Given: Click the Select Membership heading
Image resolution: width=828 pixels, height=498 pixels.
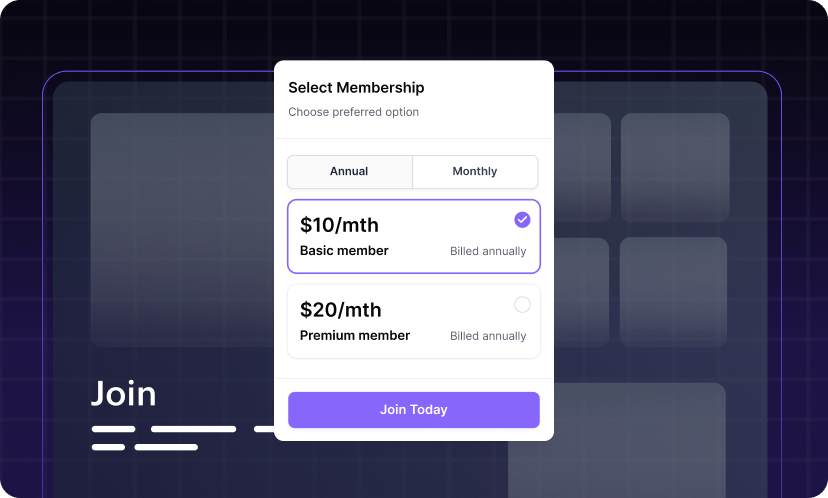Looking at the screenshot, I should (x=356, y=88).
